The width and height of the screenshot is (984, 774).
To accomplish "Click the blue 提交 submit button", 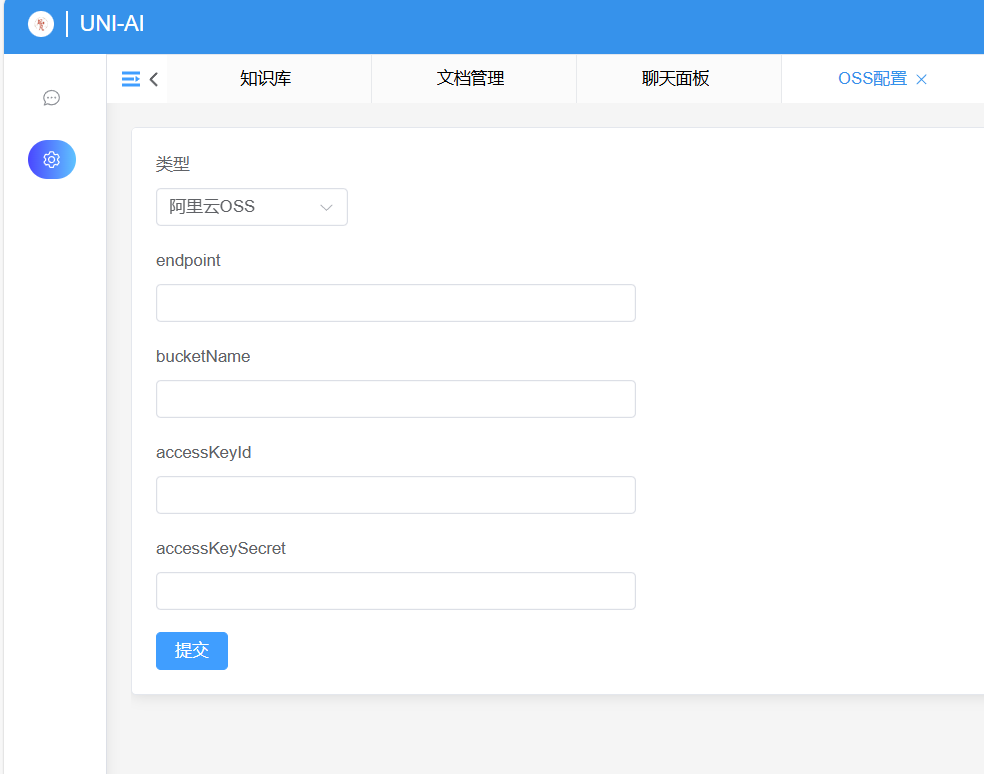I will [191, 650].
